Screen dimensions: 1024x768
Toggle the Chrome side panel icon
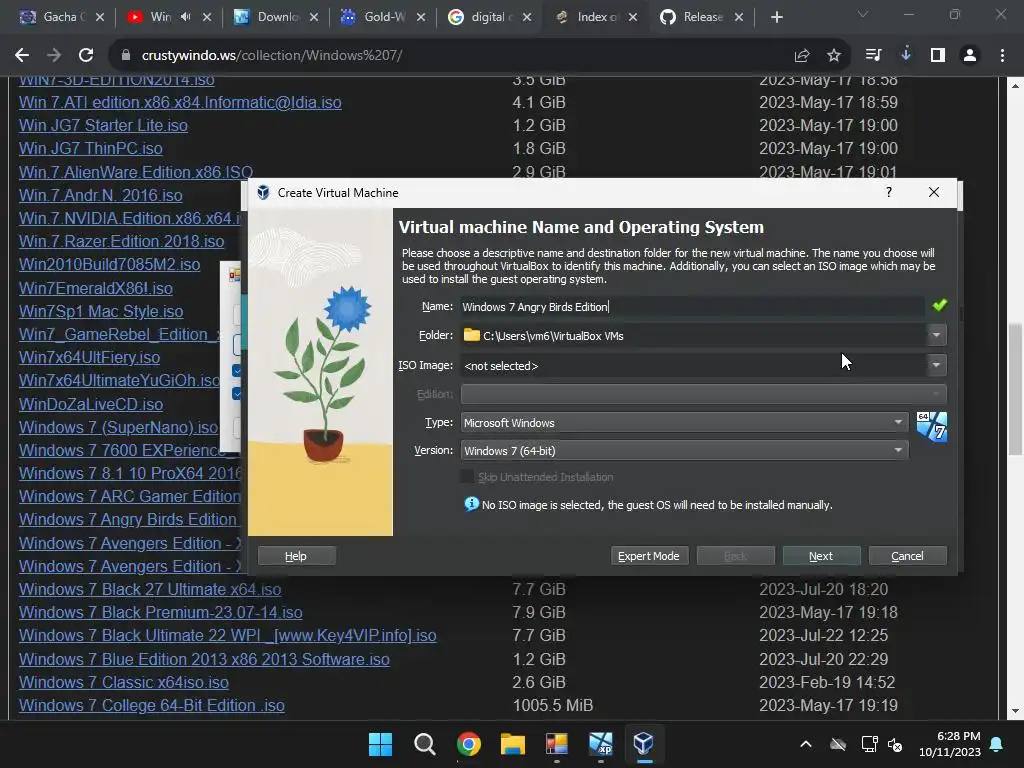[938, 56]
